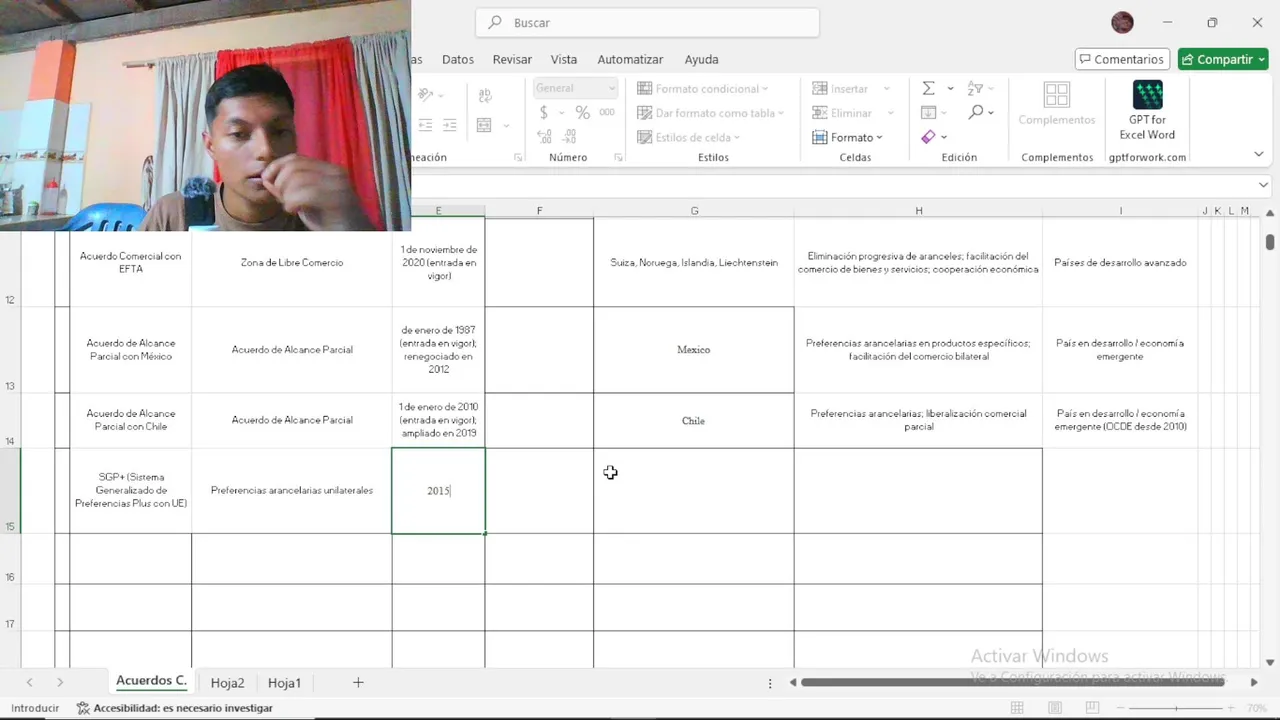Click the text orientation icon
This screenshot has width=1280, height=720.
(425, 95)
